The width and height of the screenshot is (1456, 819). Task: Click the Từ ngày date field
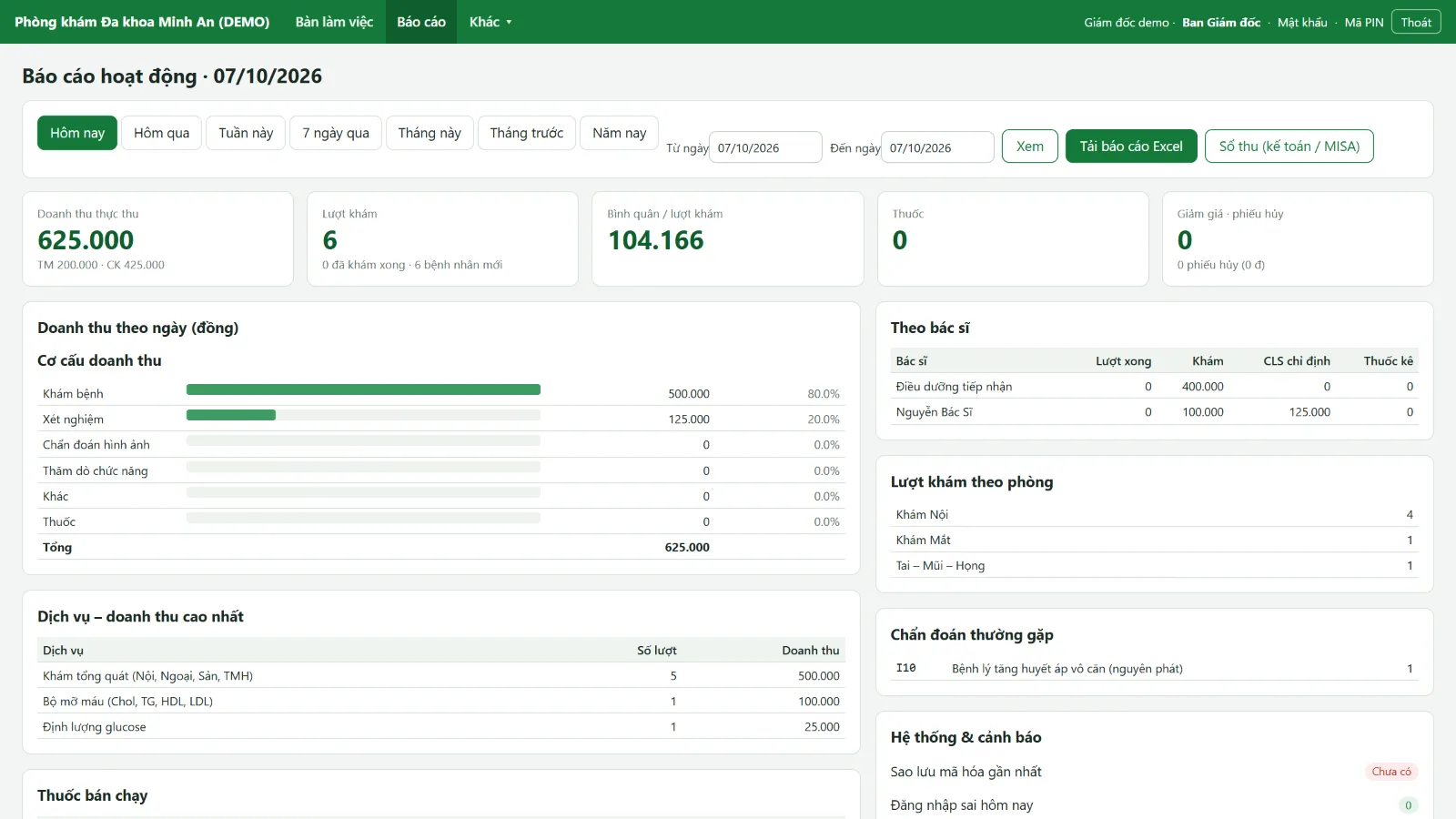pos(765,147)
